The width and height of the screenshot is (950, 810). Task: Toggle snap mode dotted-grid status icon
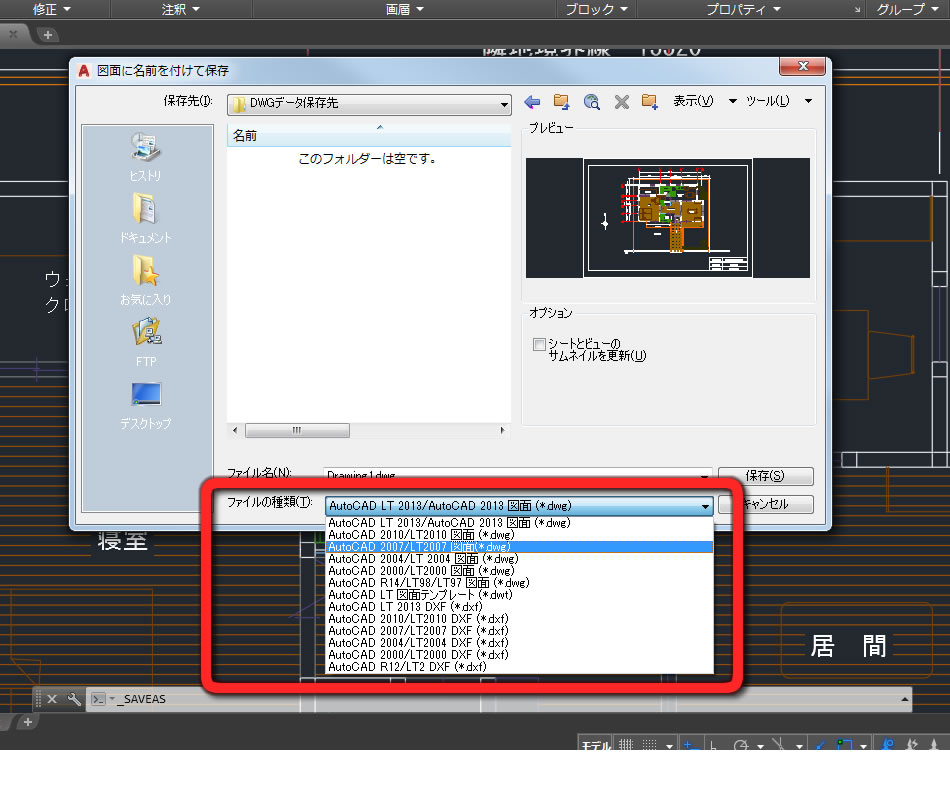click(x=649, y=745)
